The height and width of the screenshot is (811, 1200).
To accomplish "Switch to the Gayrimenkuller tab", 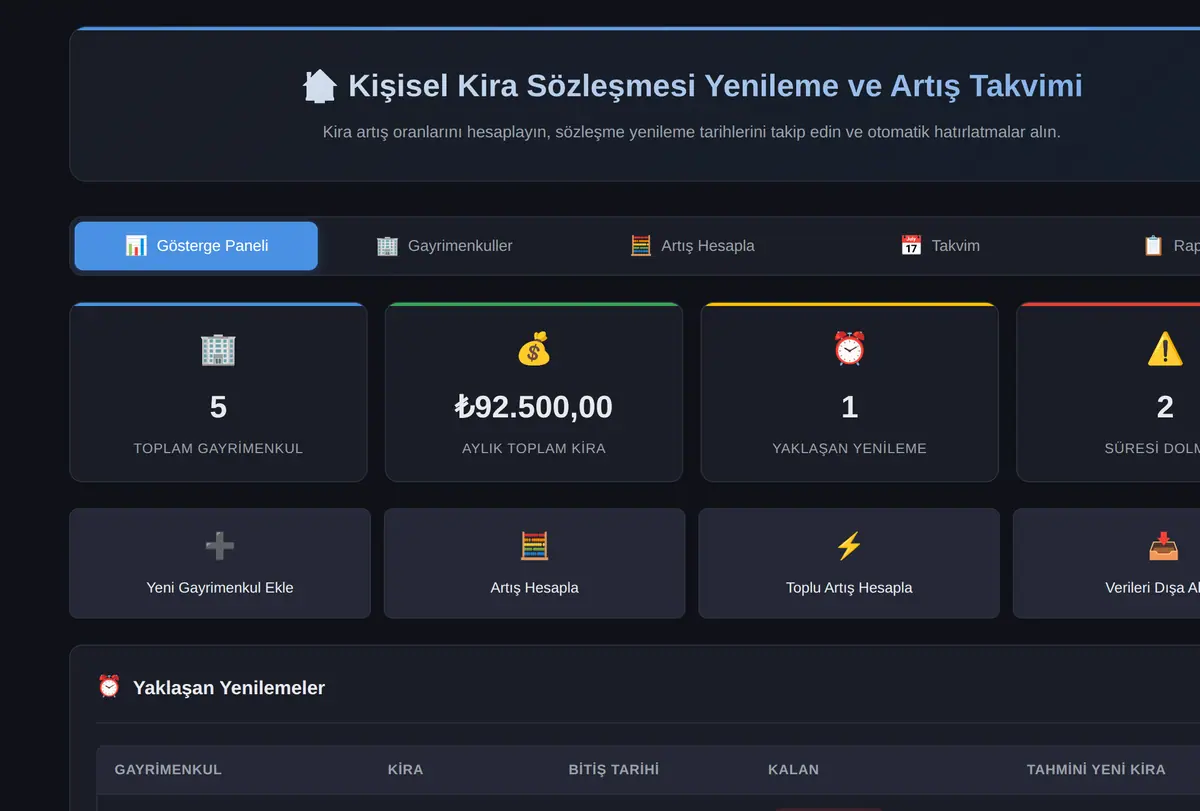I will point(444,246).
